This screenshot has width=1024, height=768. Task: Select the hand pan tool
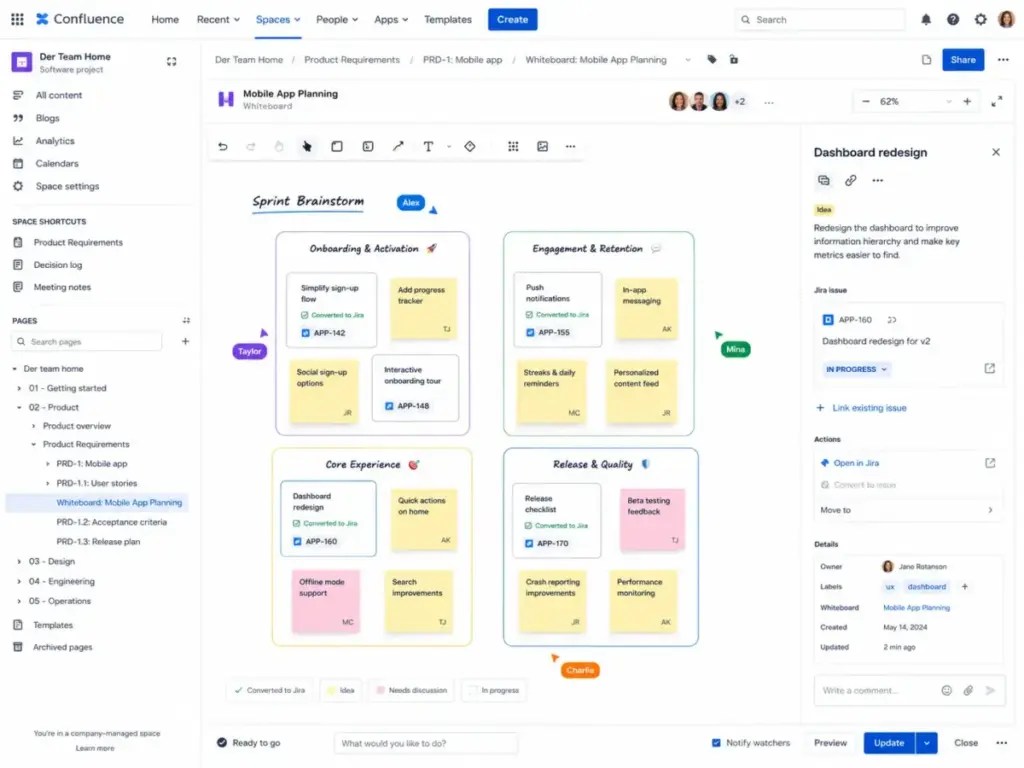coord(279,146)
